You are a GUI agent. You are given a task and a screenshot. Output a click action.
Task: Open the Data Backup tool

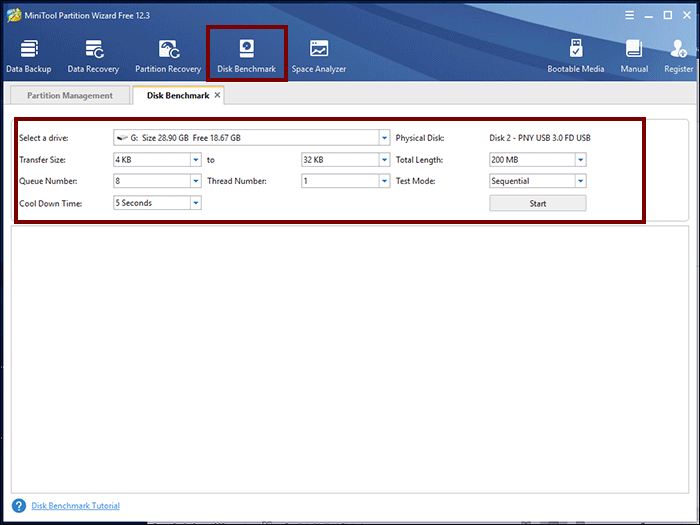pos(29,56)
